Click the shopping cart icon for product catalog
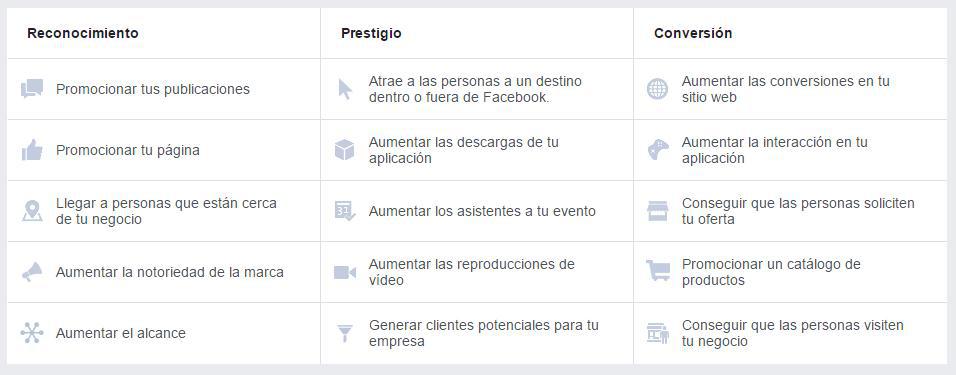 (x=658, y=271)
